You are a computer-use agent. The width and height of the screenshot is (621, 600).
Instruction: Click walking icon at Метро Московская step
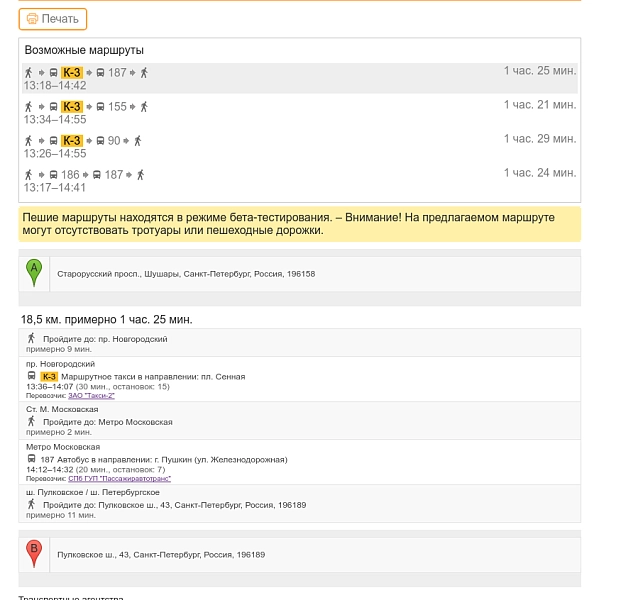[31, 421]
